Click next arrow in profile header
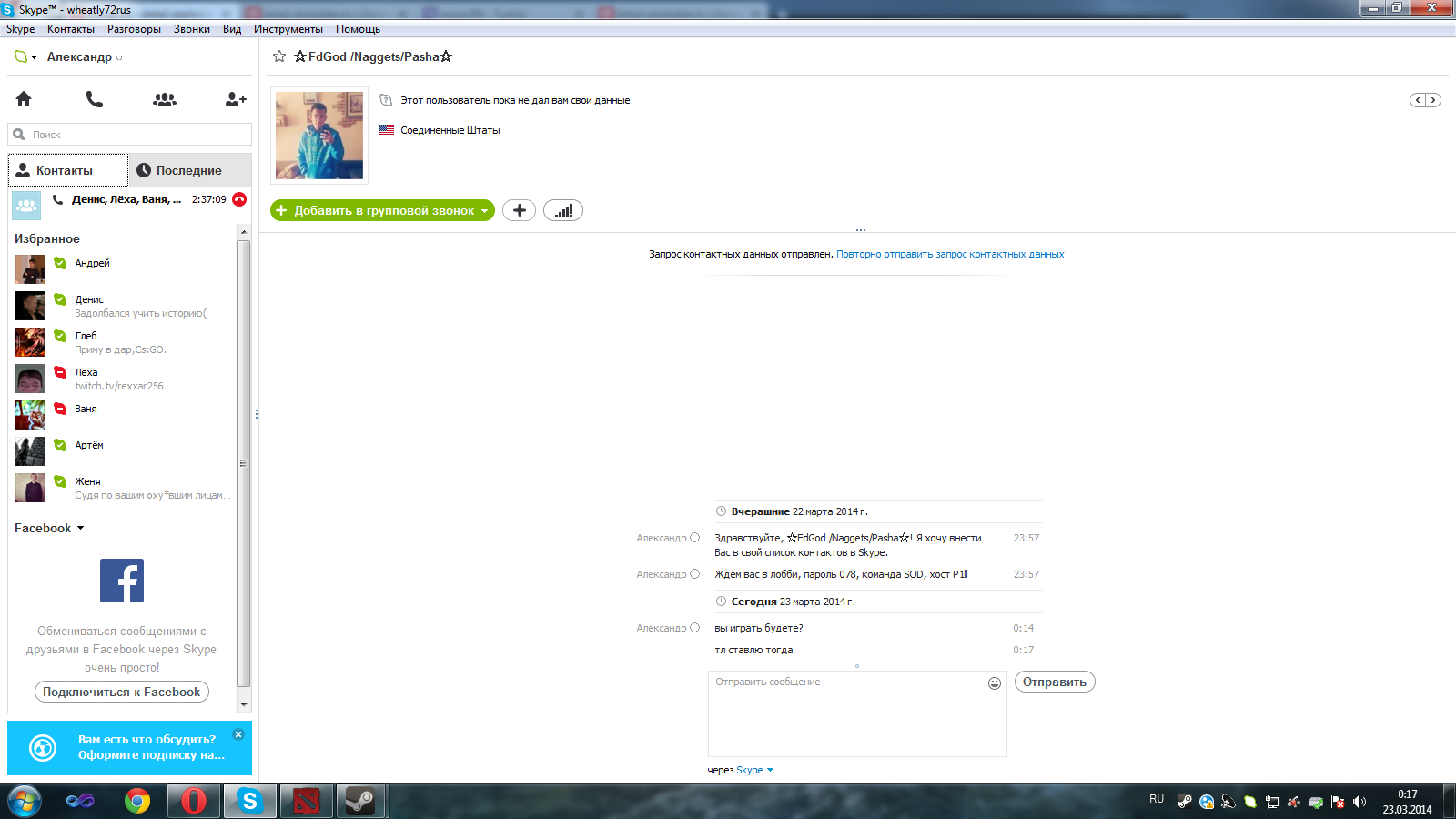The image size is (1456, 819). click(1433, 100)
